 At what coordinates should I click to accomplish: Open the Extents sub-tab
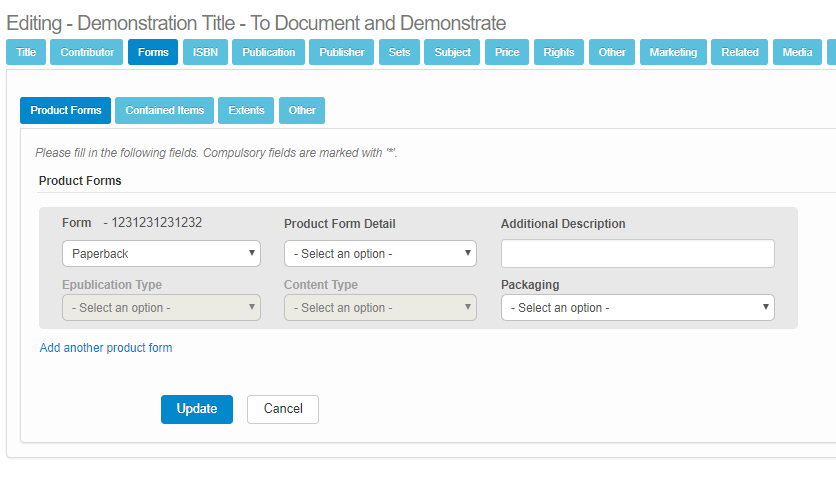246,110
